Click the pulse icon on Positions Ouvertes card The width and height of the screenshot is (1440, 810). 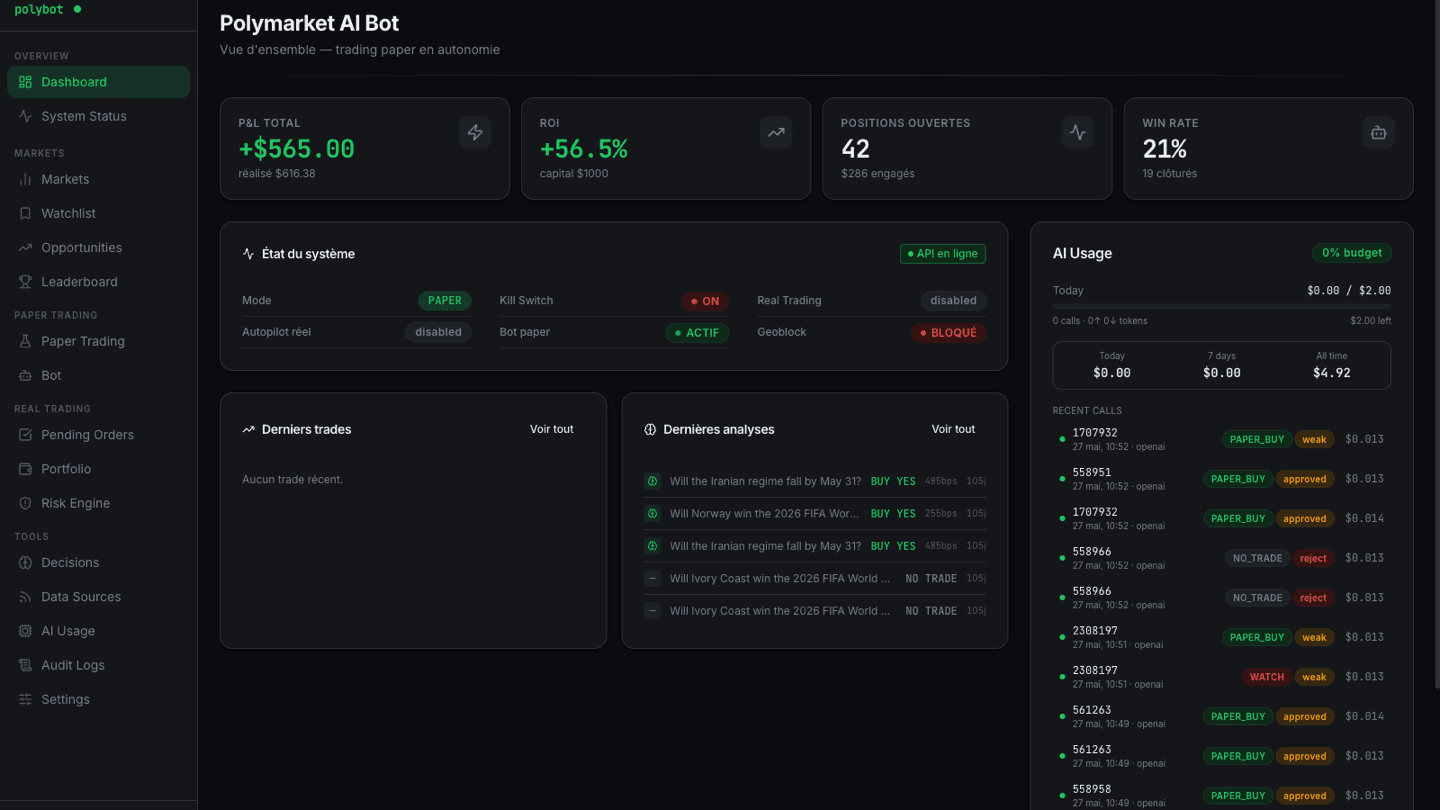pyautogui.click(x=1077, y=132)
